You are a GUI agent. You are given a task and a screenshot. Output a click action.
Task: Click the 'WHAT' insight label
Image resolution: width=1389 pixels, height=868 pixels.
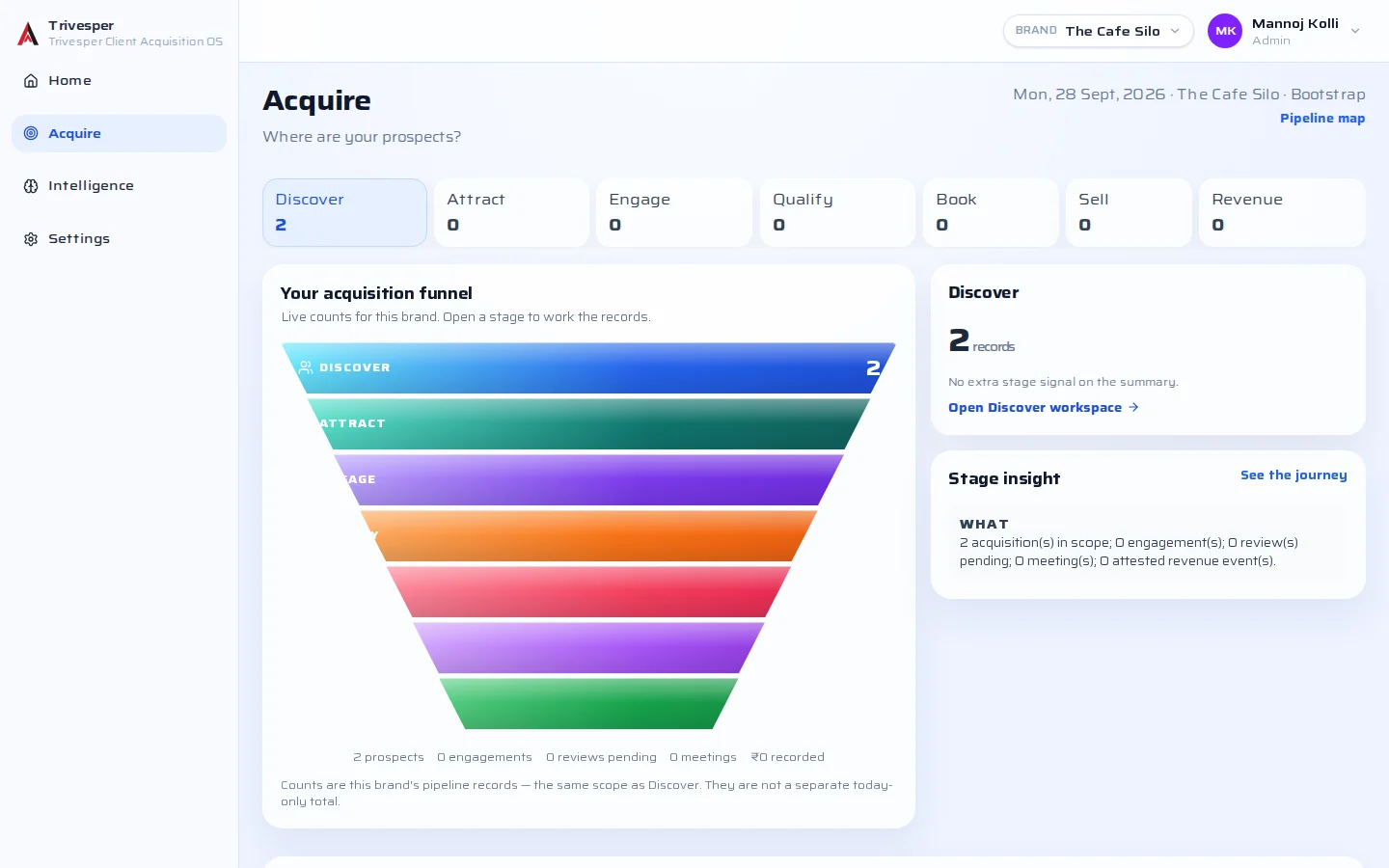tap(984, 524)
